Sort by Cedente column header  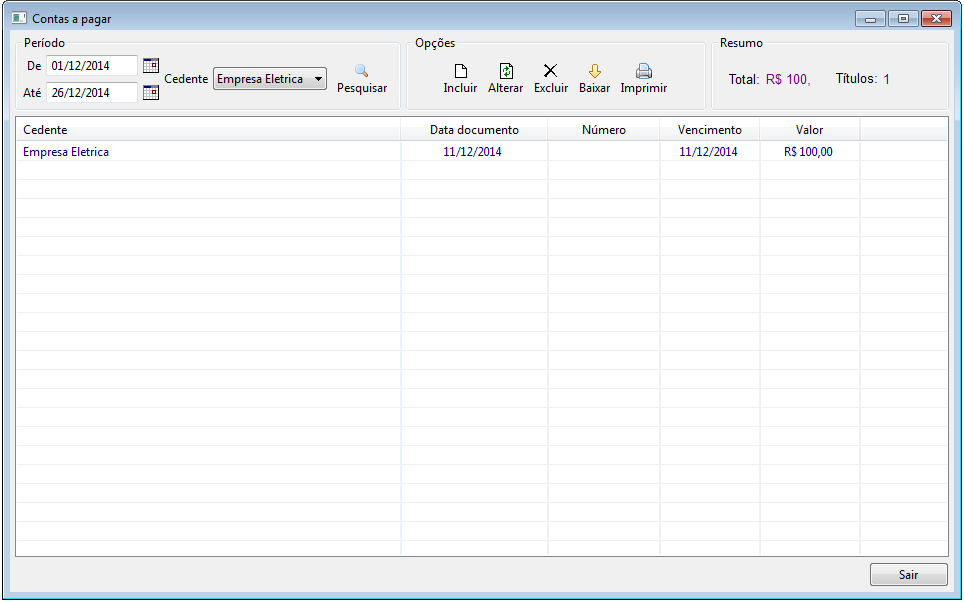(208, 130)
